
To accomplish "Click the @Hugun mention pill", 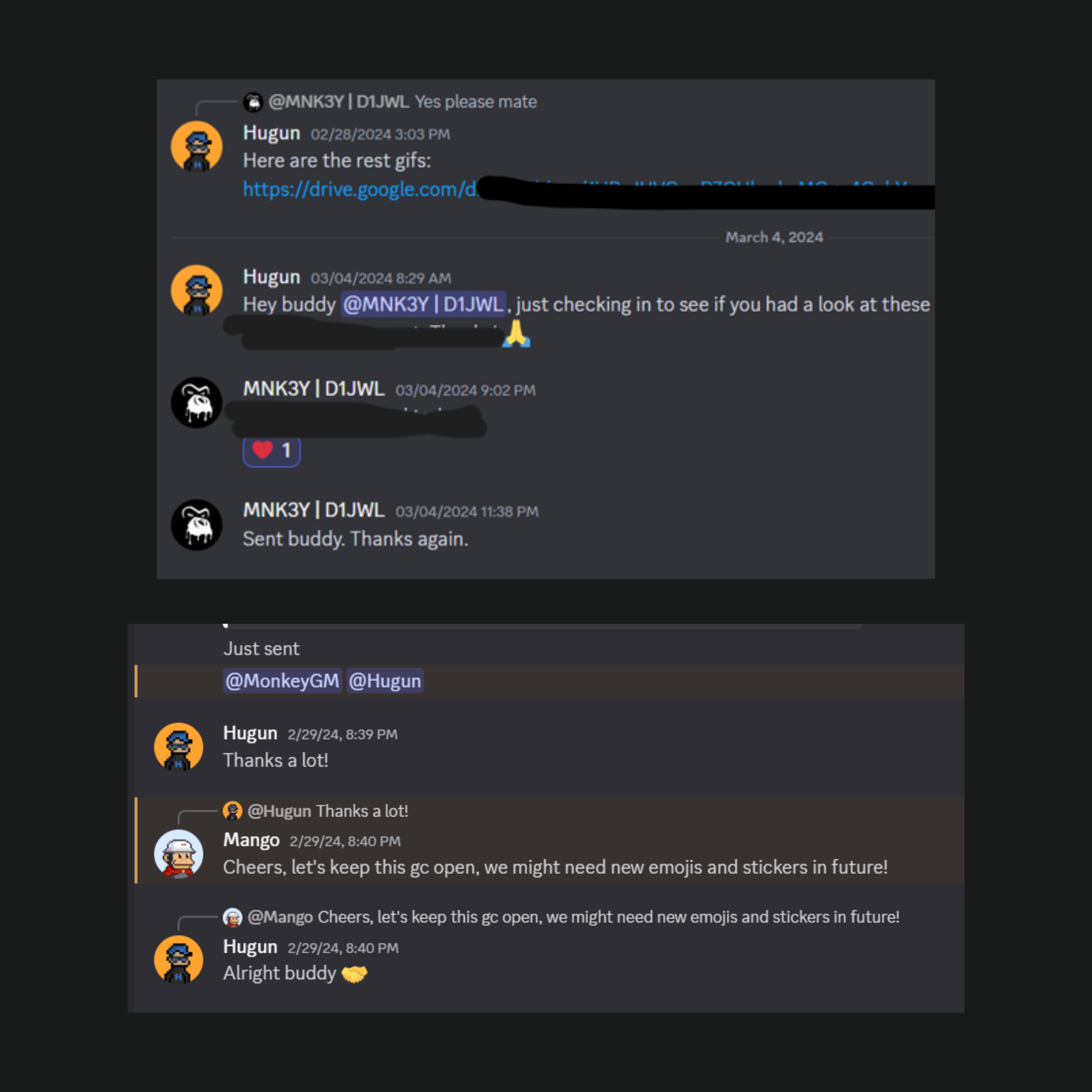I will click(x=385, y=681).
